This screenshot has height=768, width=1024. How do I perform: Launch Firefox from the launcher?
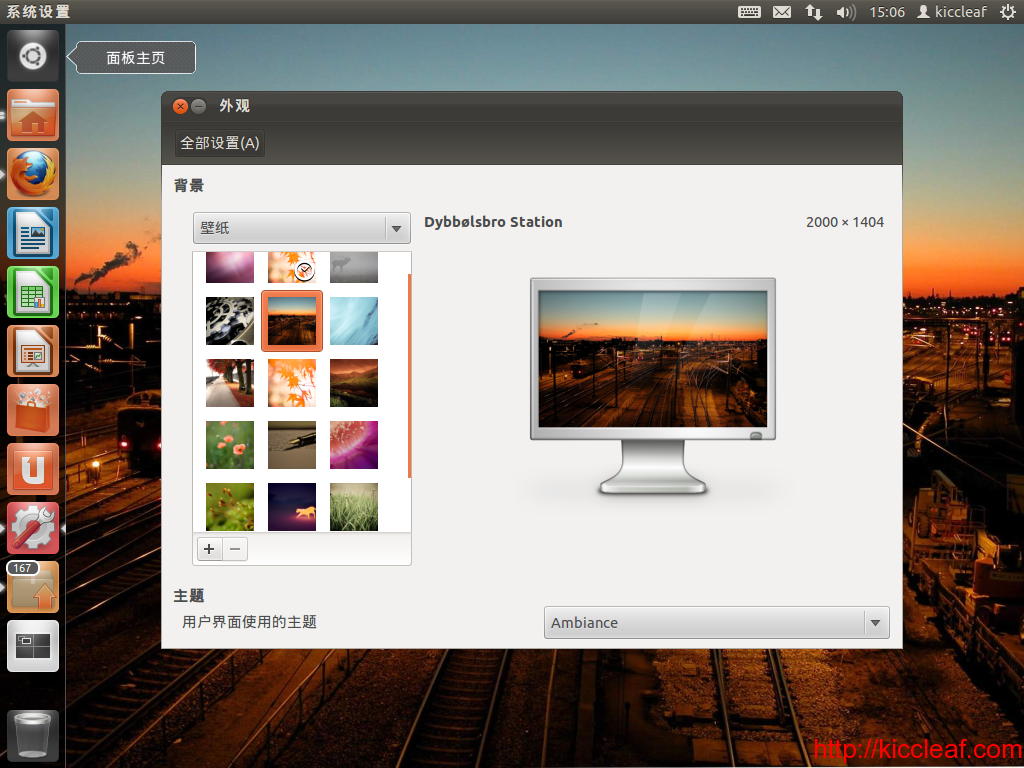point(33,174)
